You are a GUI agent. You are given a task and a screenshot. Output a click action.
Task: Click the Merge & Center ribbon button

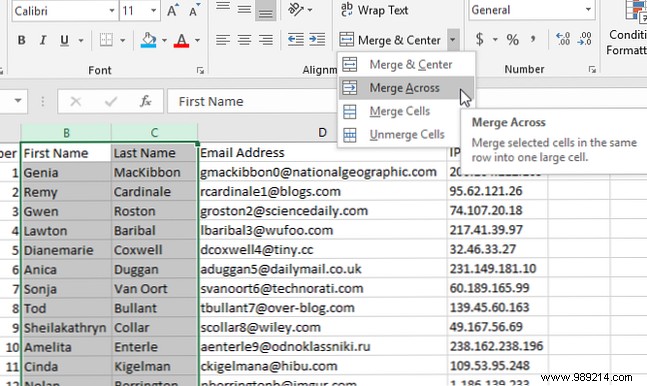[x=390, y=40]
